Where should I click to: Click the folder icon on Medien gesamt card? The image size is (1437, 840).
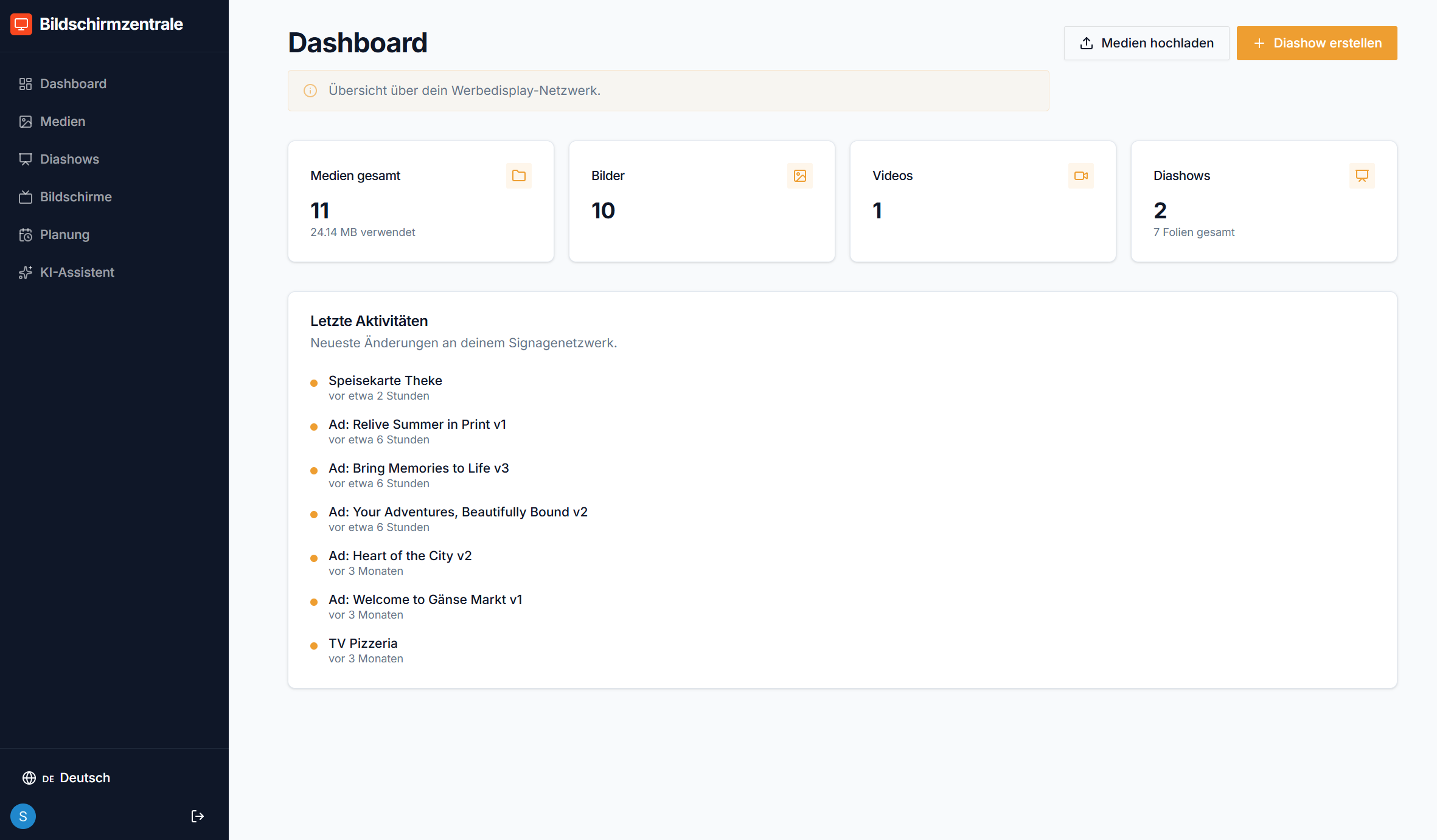(519, 176)
